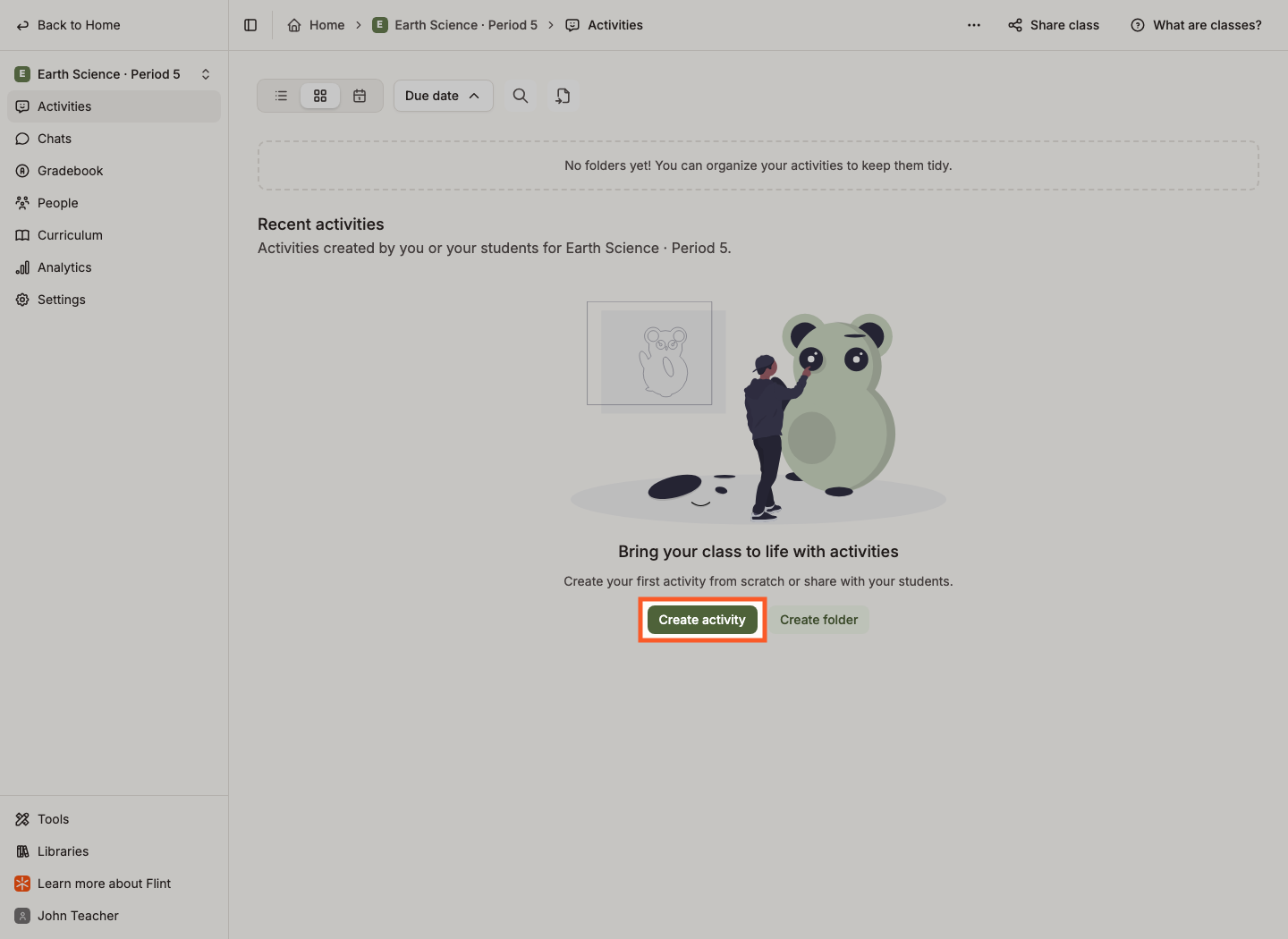This screenshot has height=939, width=1288.
Task: Click Learn more about Flint
Action: (114, 884)
